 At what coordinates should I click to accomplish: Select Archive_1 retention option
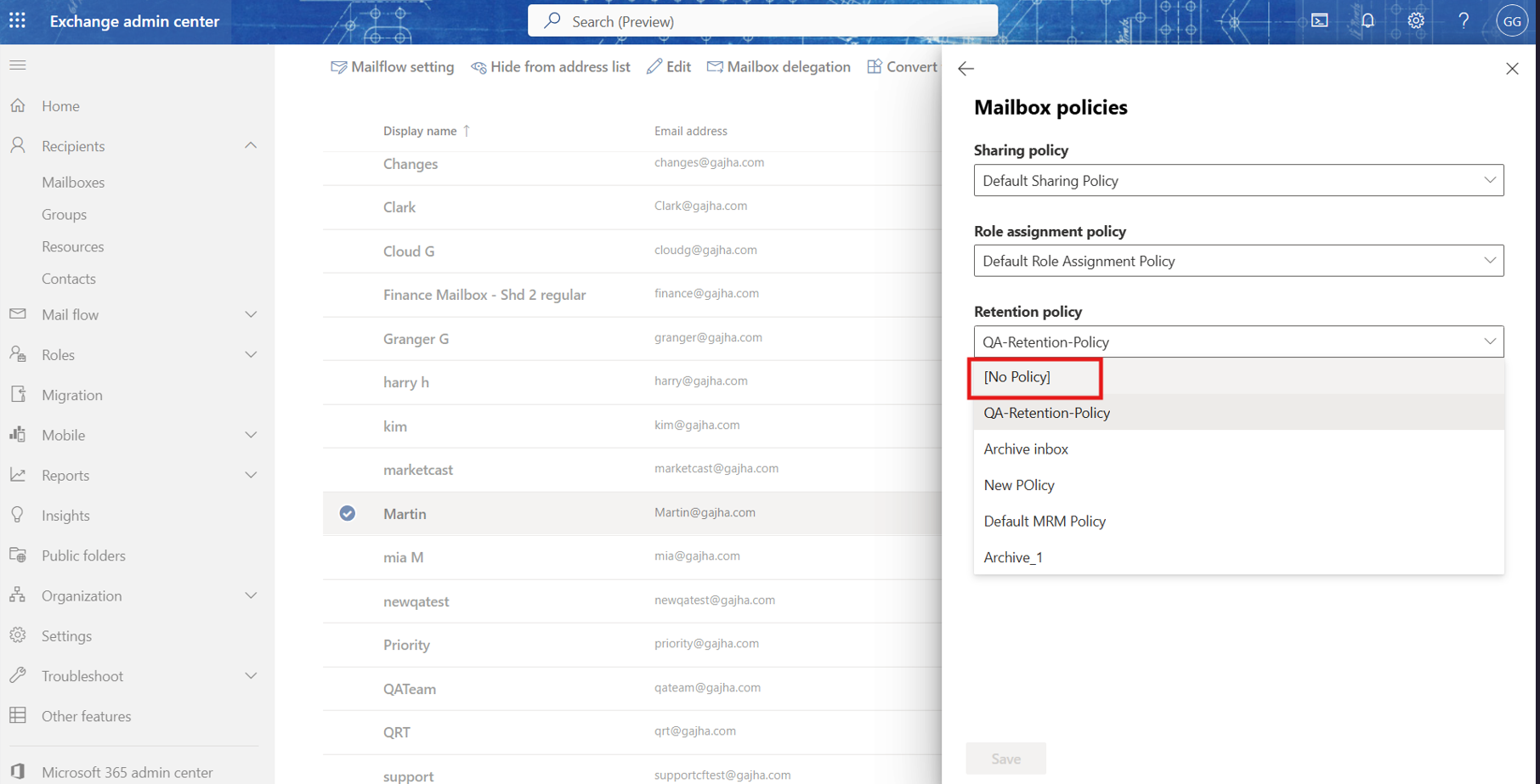point(1238,557)
